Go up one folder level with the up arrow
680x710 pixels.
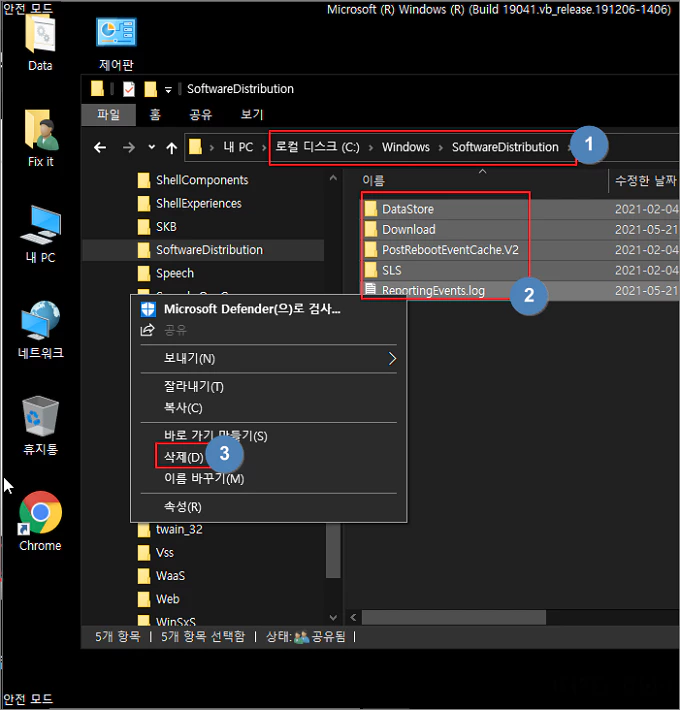(x=172, y=148)
